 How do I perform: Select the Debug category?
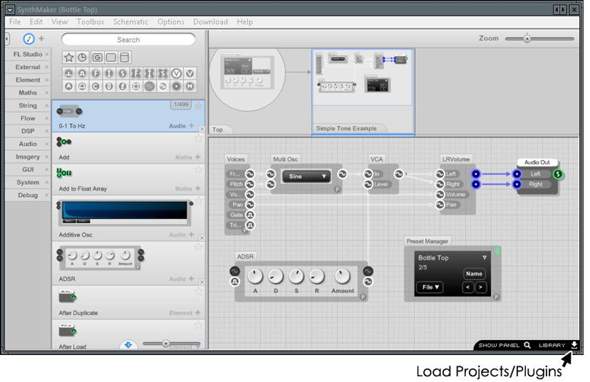coord(28,195)
